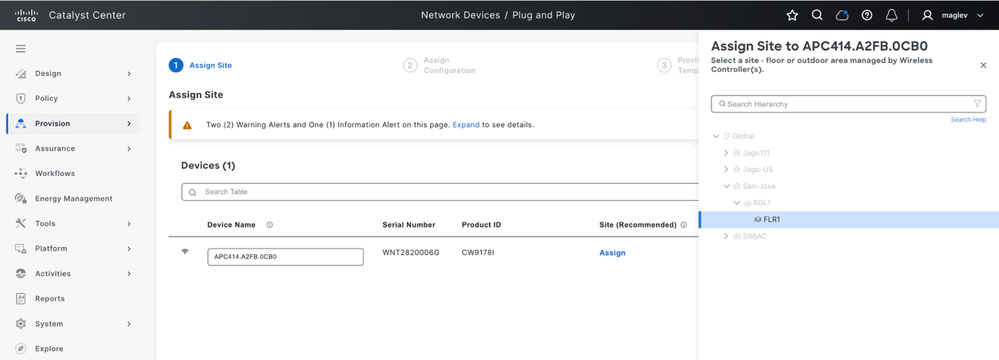Click the cloud status icon

click(842, 15)
